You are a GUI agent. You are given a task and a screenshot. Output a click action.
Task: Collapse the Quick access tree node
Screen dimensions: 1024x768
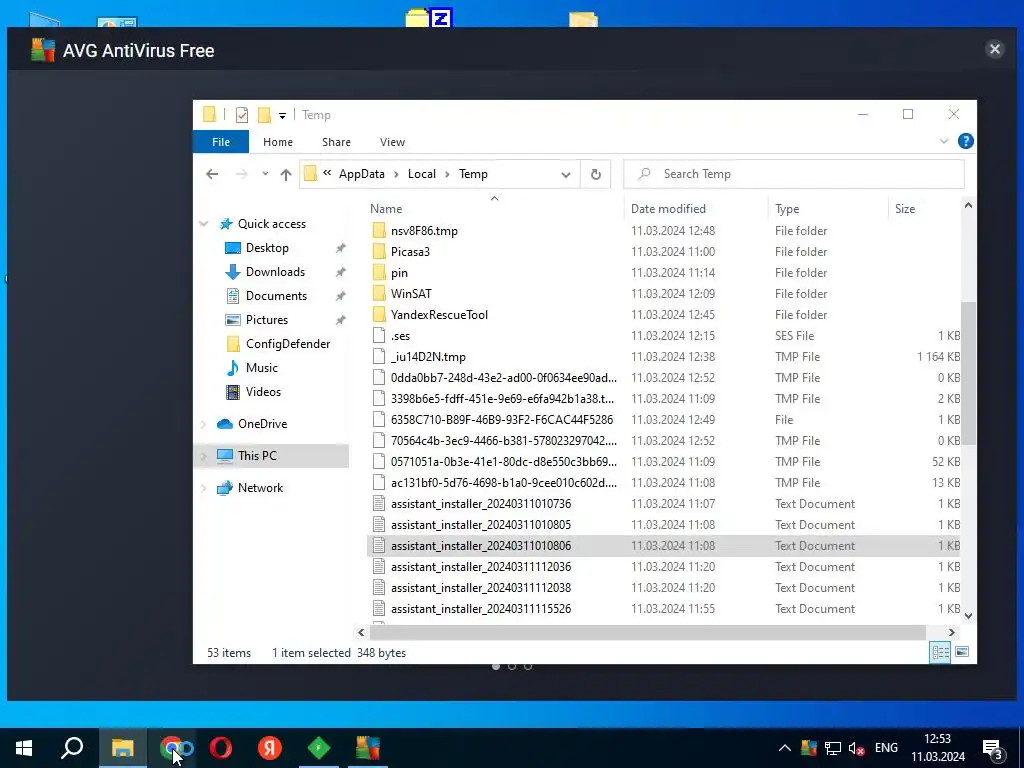pos(204,224)
